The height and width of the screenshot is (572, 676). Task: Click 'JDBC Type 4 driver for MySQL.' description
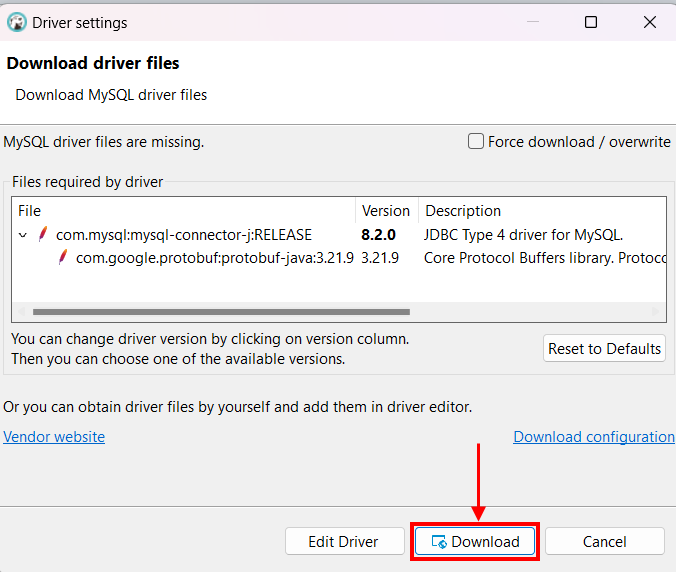pos(523,235)
